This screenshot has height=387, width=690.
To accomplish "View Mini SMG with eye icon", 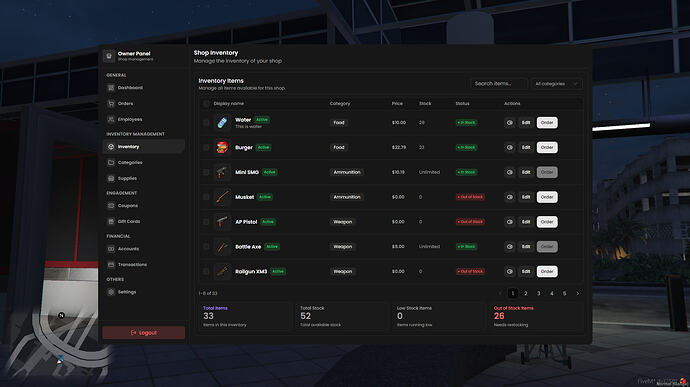I will pyautogui.click(x=510, y=172).
